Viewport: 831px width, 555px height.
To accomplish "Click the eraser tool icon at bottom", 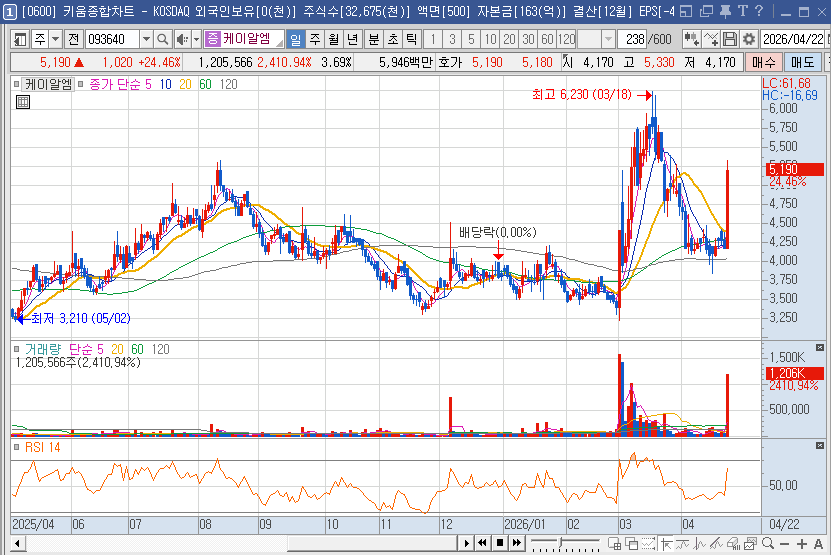I will click(x=733, y=543).
